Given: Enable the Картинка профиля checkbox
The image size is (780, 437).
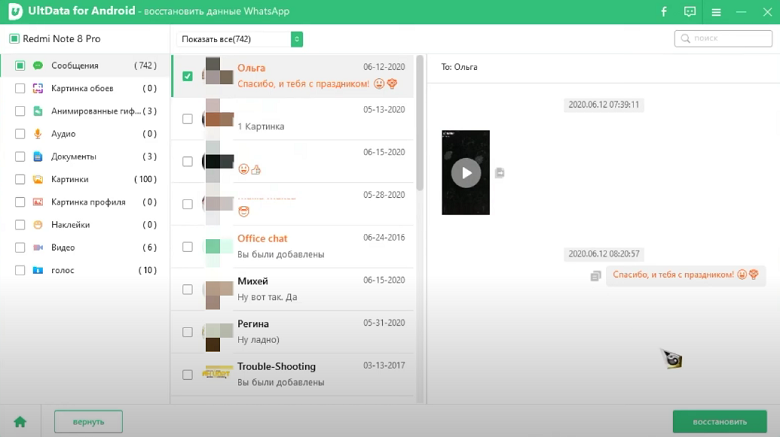Looking at the screenshot, I should pos(20,202).
